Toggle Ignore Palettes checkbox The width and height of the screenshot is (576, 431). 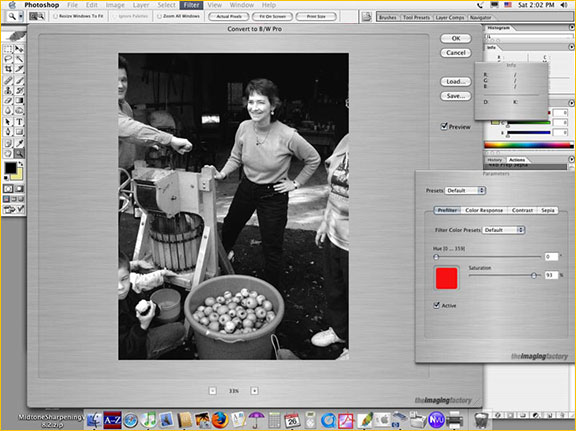pyautogui.click(x=114, y=17)
